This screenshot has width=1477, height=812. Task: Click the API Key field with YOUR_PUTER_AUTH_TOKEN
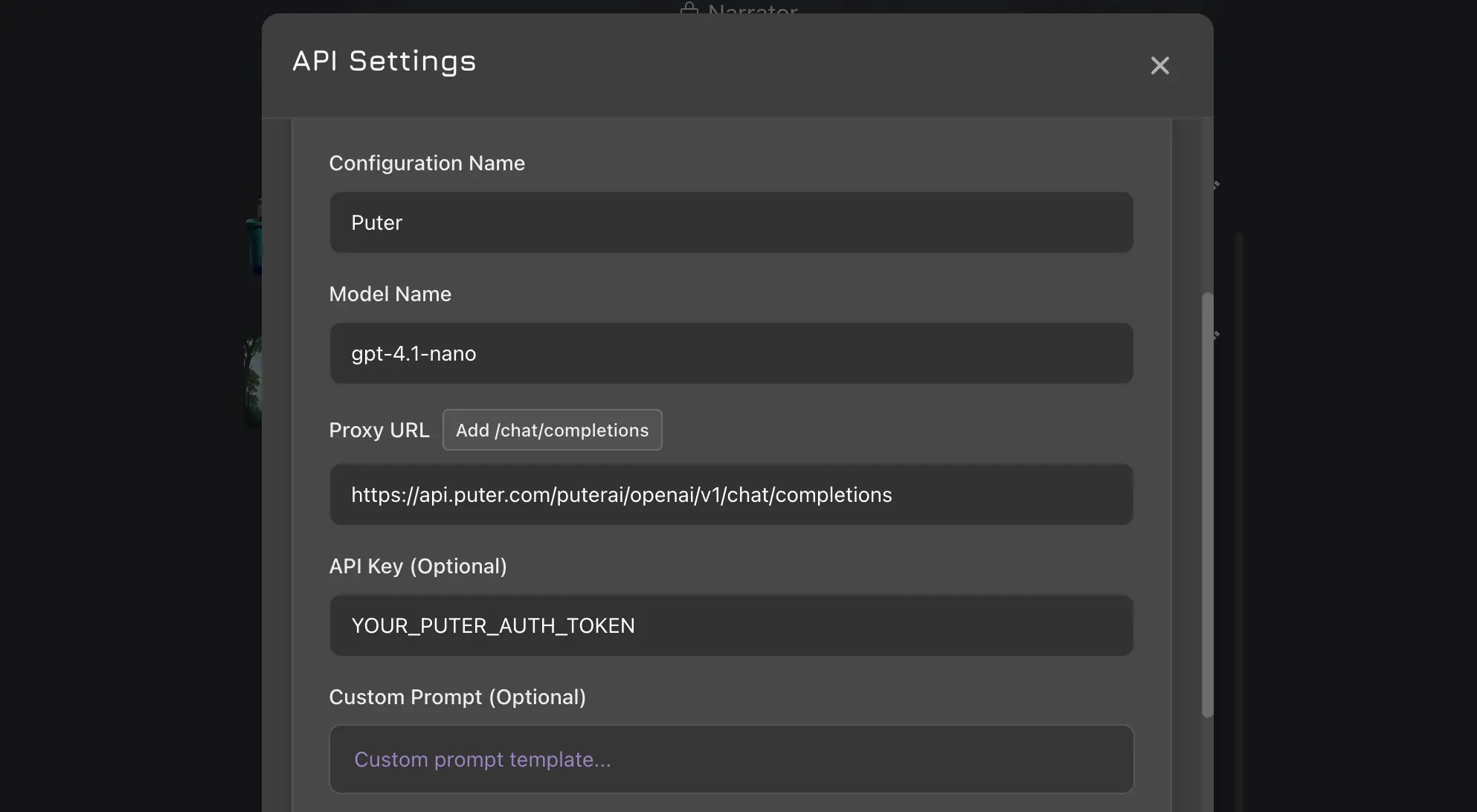coord(731,625)
